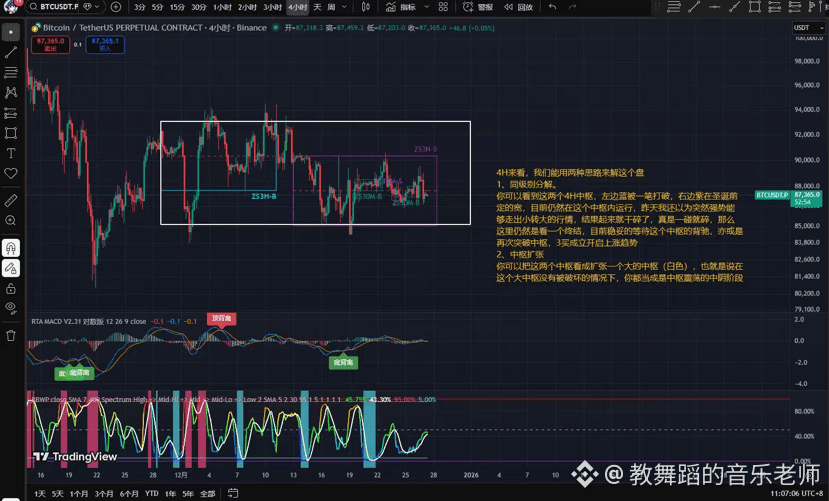Open the patterns tool group in sidebar

[x=11, y=92]
